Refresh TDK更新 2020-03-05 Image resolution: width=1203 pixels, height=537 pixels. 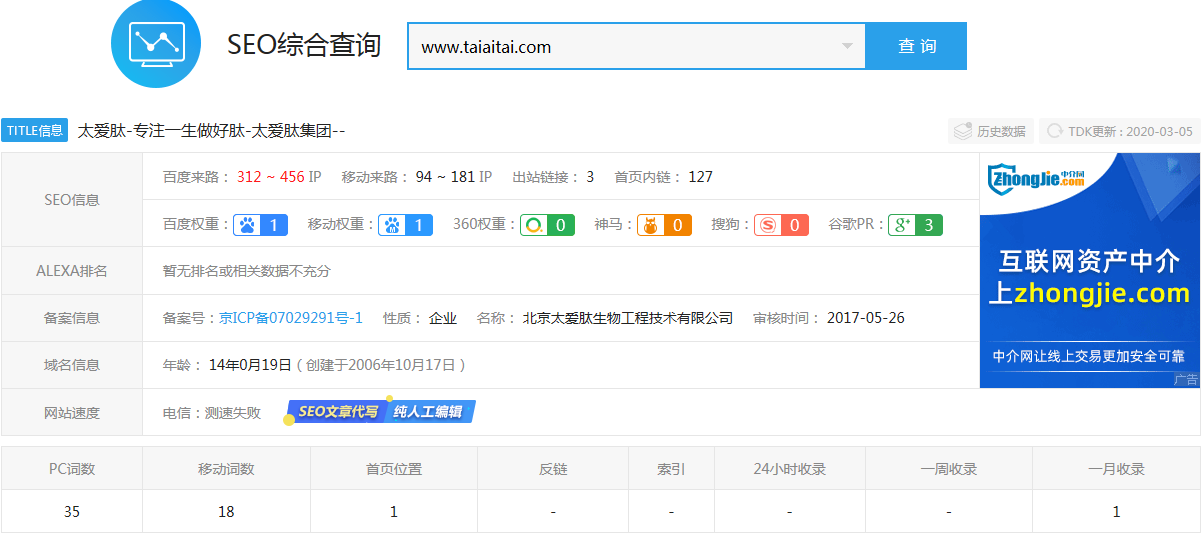(1118, 131)
